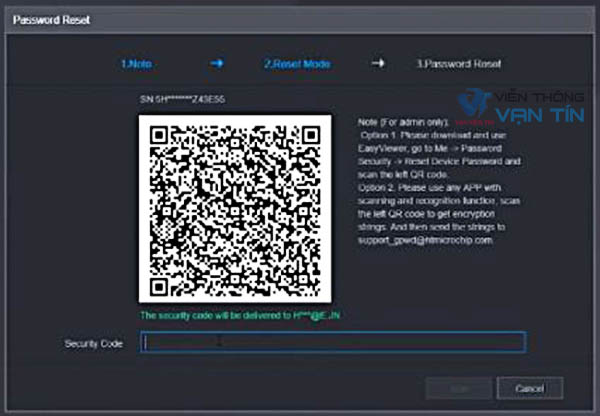Viewport: 600px width, 416px height.
Task: Click the white arrow after 2.Reset Mode
Action: click(378, 62)
